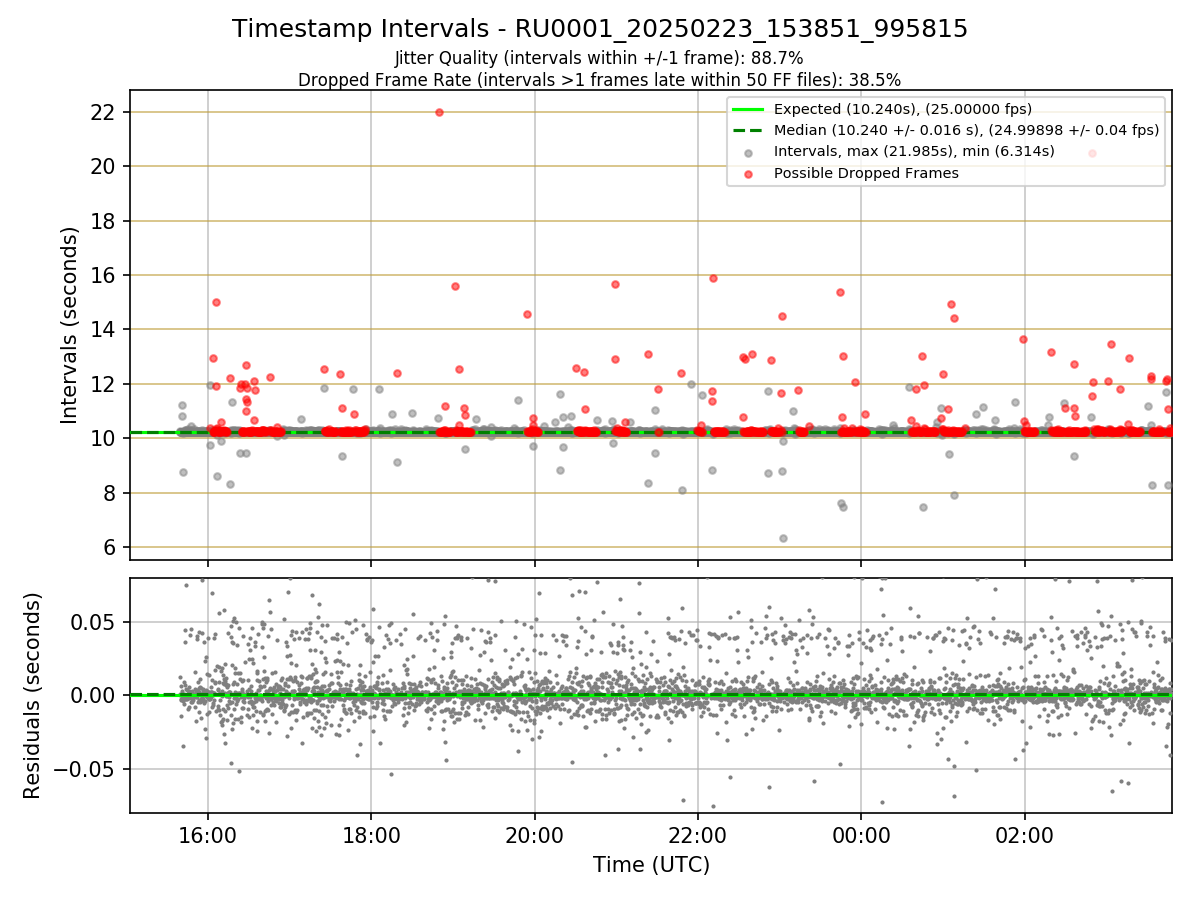Select the "Dropped Frame Rate" 38.5% subtitle line
1200x900 pixels.
(x=599, y=80)
